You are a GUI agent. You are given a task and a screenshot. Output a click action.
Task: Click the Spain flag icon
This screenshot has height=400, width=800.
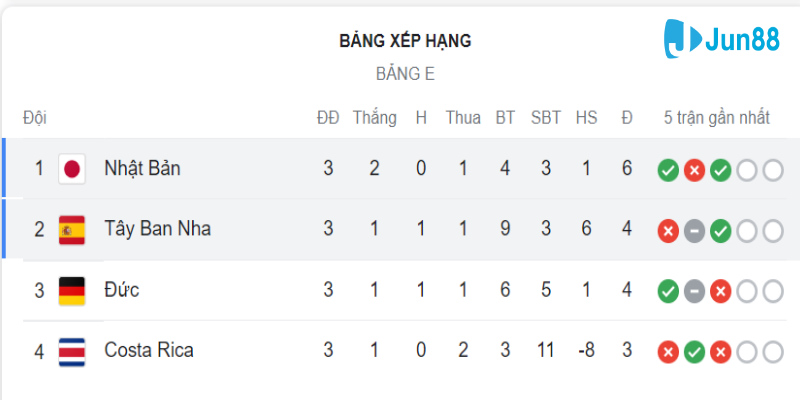tap(72, 229)
